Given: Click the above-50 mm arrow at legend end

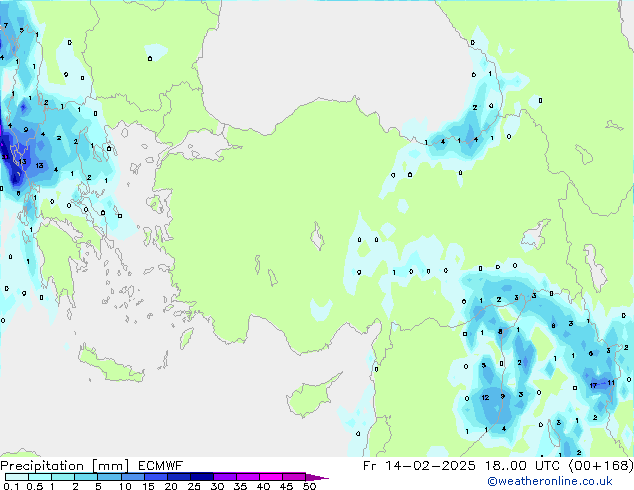Looking at the screenshot, I should click(317, 477).
